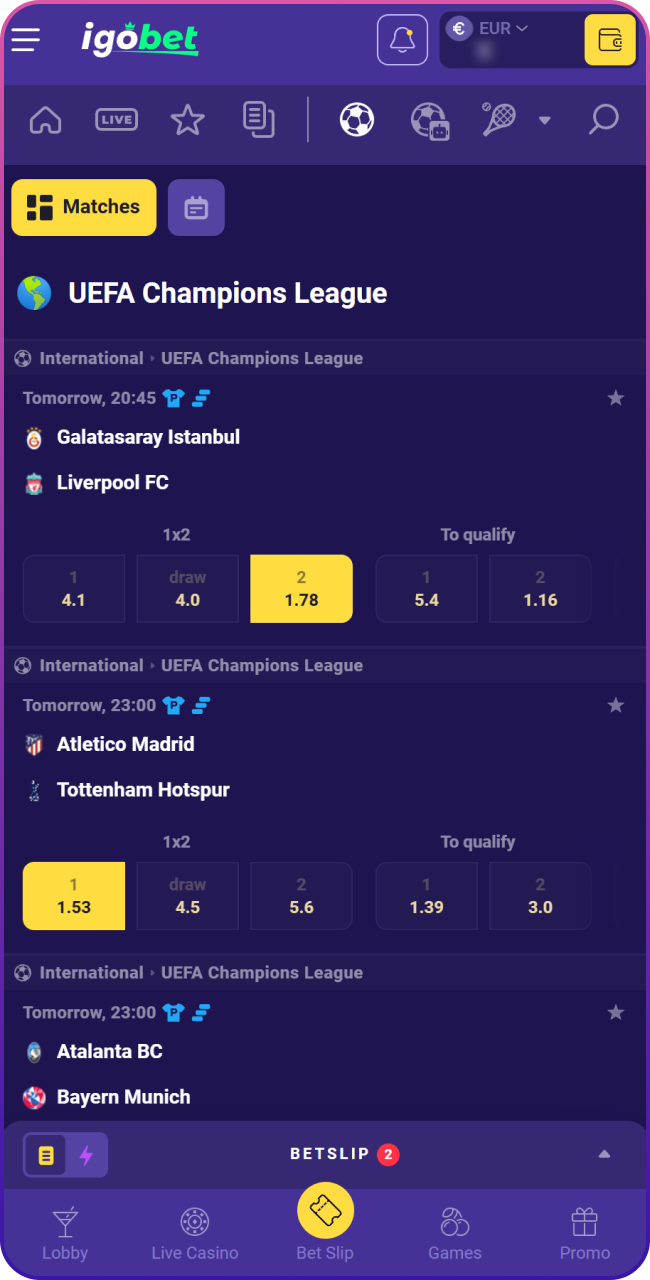Favorite the Atletico Madrid vs Tottenham match

pos(615,705)
